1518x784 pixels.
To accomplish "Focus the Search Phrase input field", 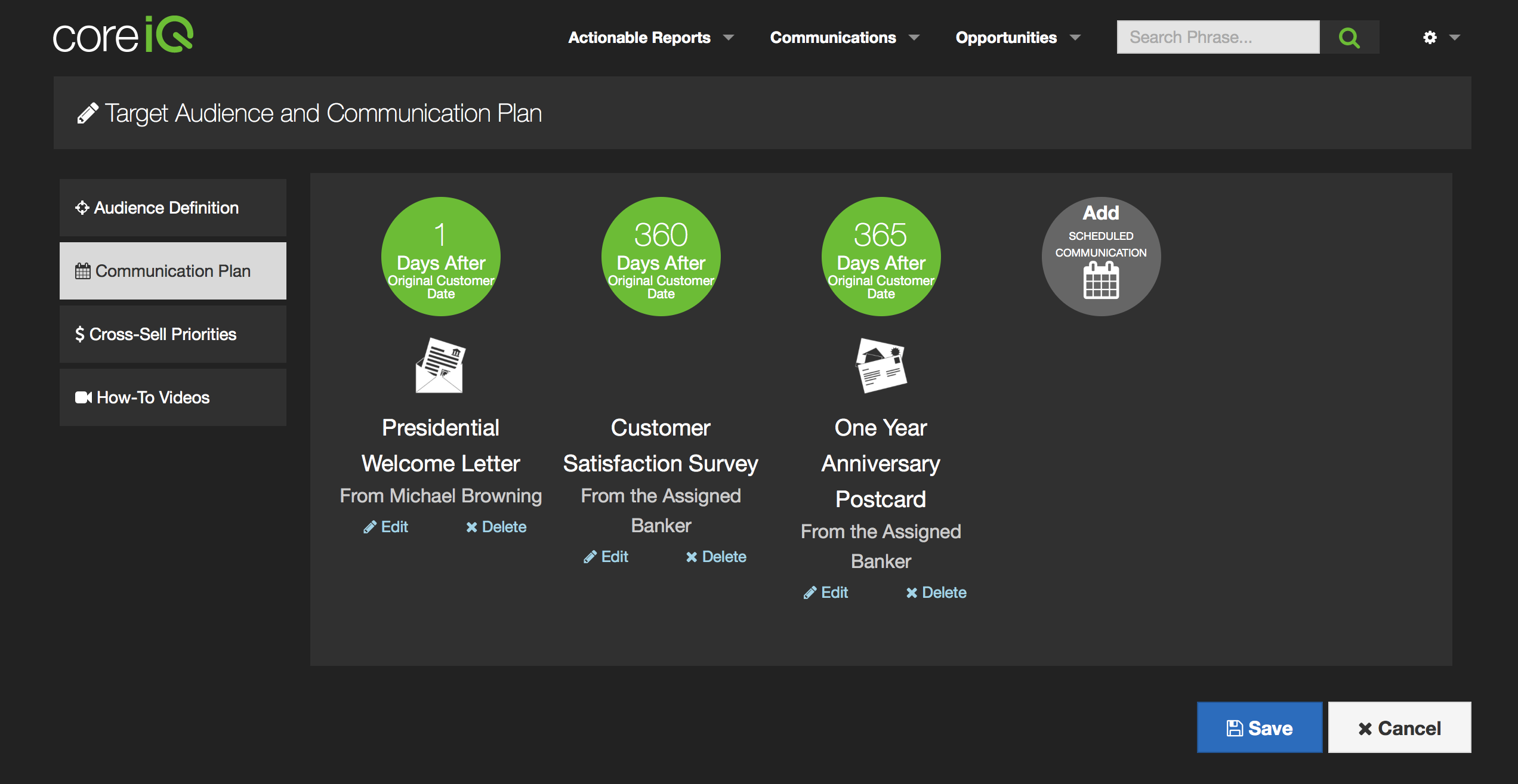I will coord(1217,38).
